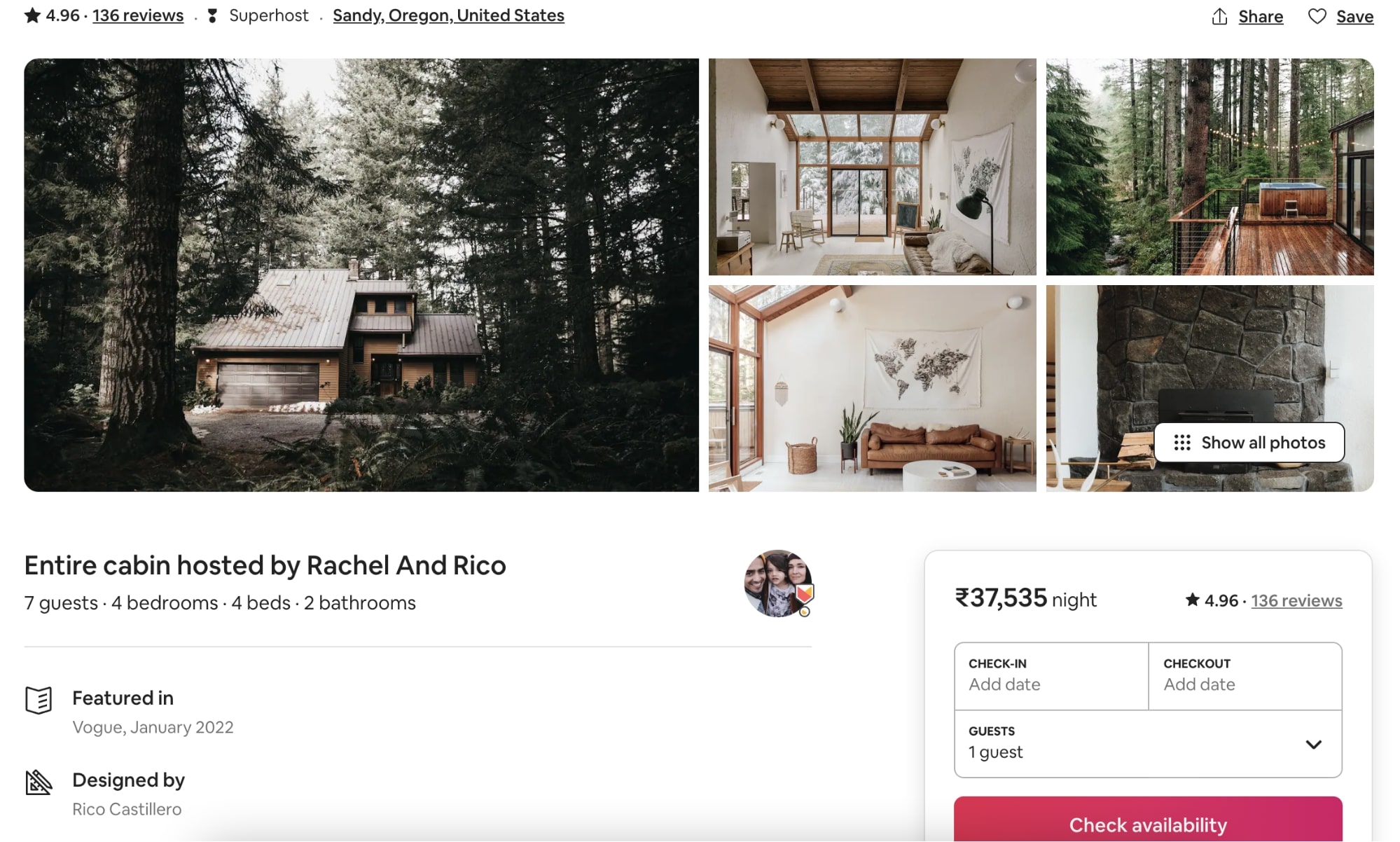Click the star rating icon near reviews
The width and height of the screenshot is (1400, 842).
click(32, 15)
